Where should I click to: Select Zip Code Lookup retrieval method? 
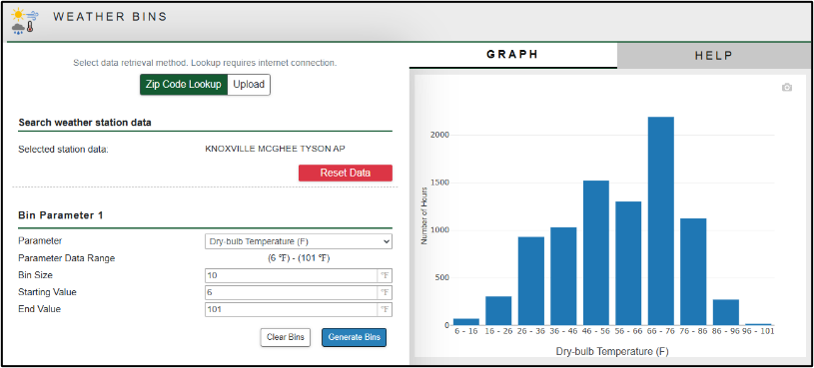point(184,85)
